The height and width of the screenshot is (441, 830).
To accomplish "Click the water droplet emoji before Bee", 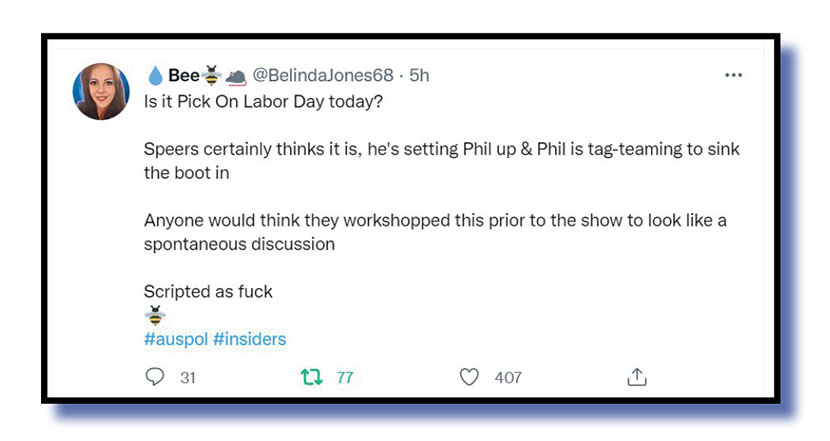I will [155, 76].
